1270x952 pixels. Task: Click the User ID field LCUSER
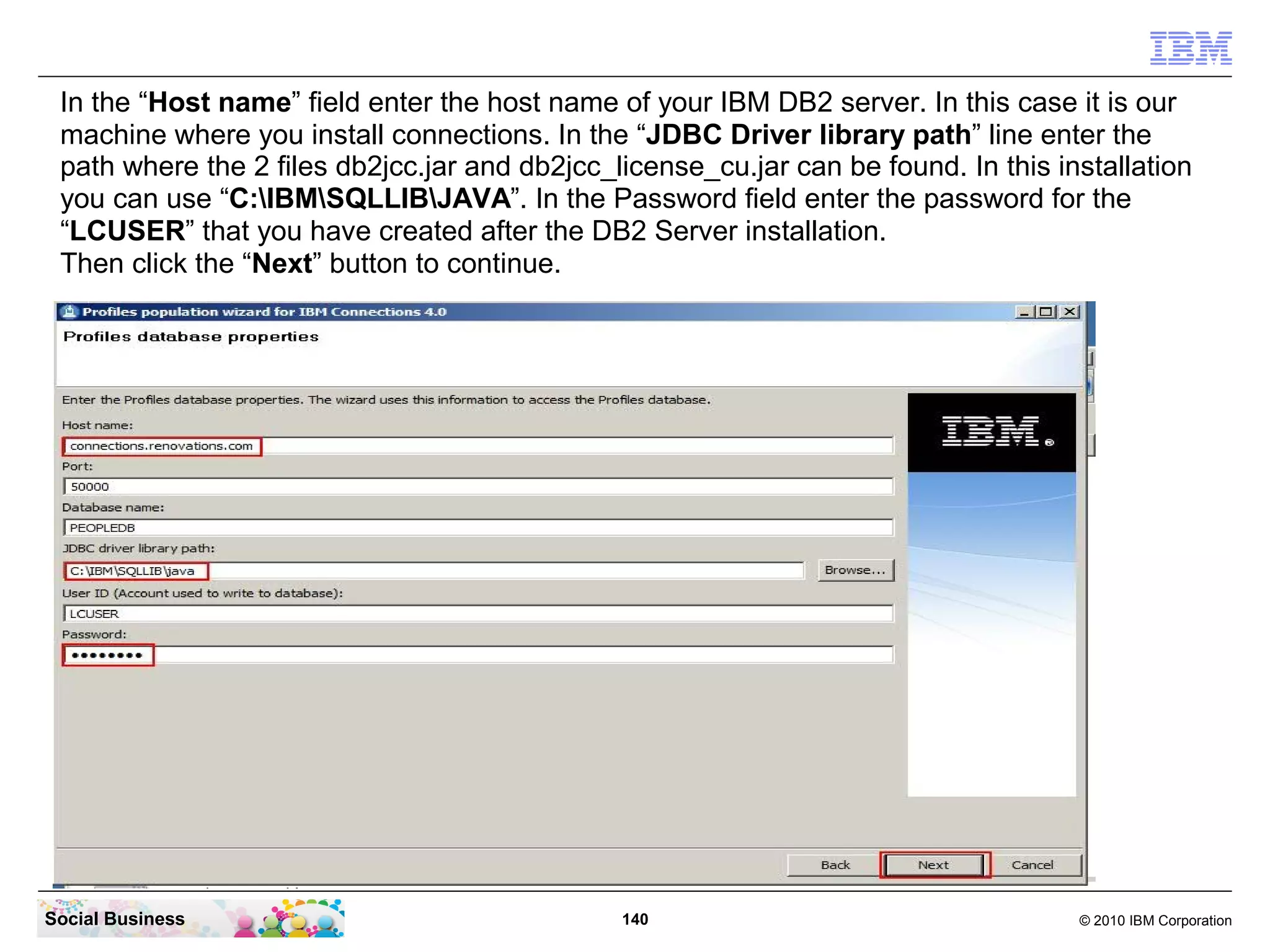pyautogui.click(x=478, y=614)
